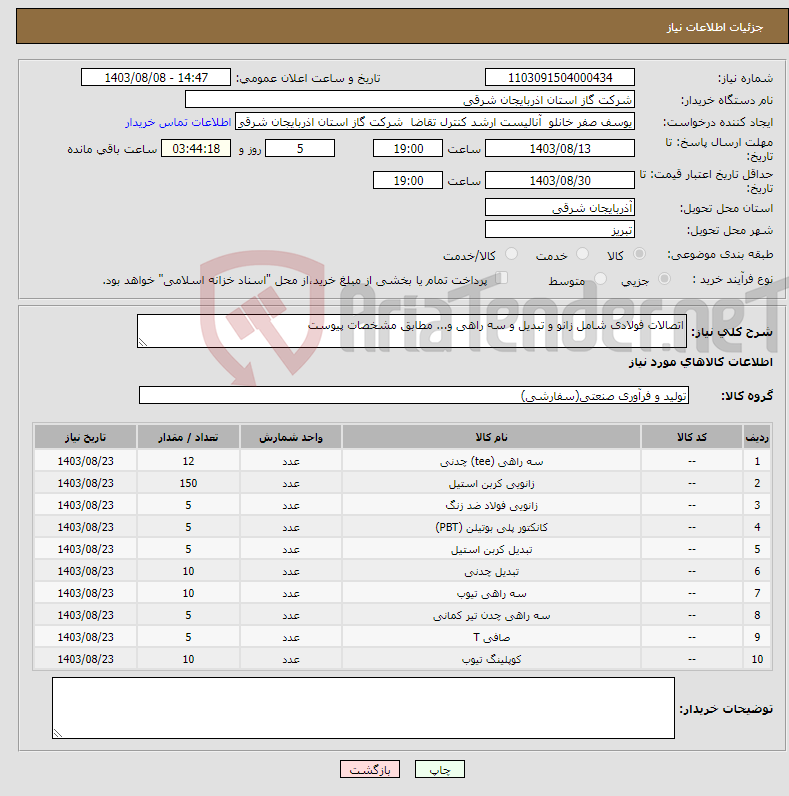Screen dimensions: 789x796
Task: Open اطلاعات تماس خریدار link
Action: click(178, 122)
